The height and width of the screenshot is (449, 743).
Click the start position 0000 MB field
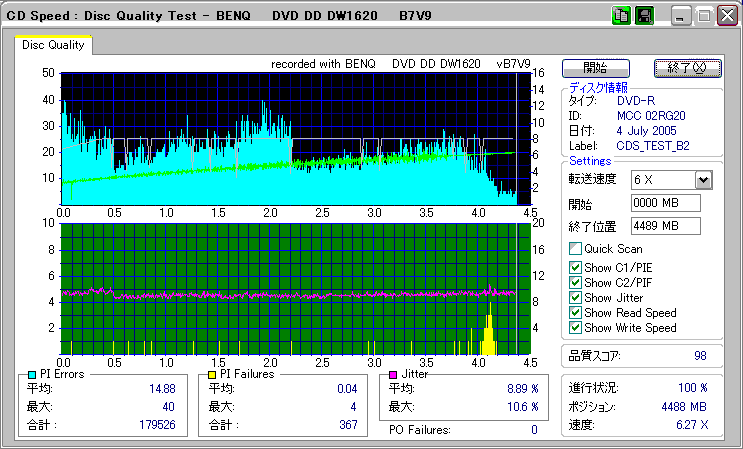[665, 204]
